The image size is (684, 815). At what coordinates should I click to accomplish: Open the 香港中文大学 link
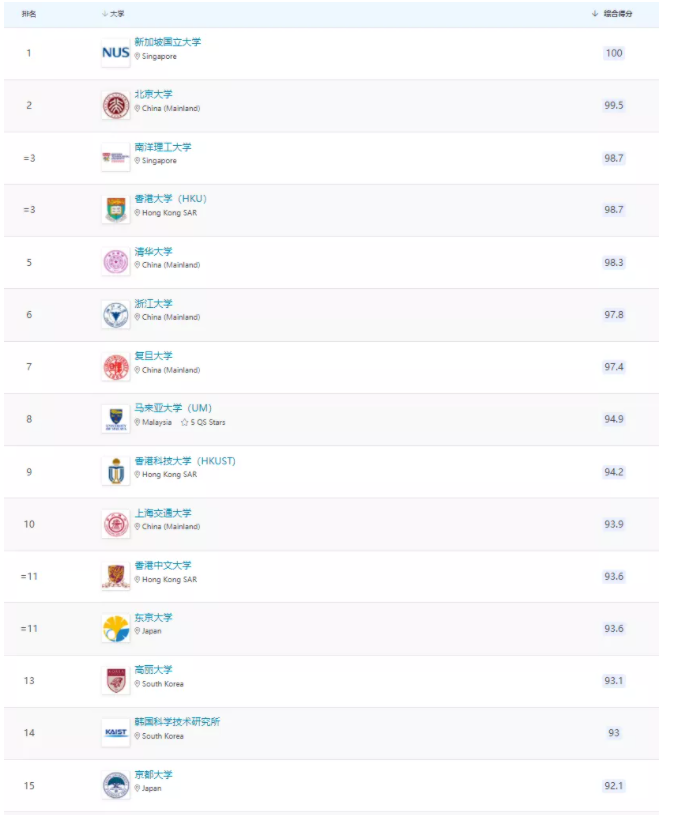click(163, 566)
